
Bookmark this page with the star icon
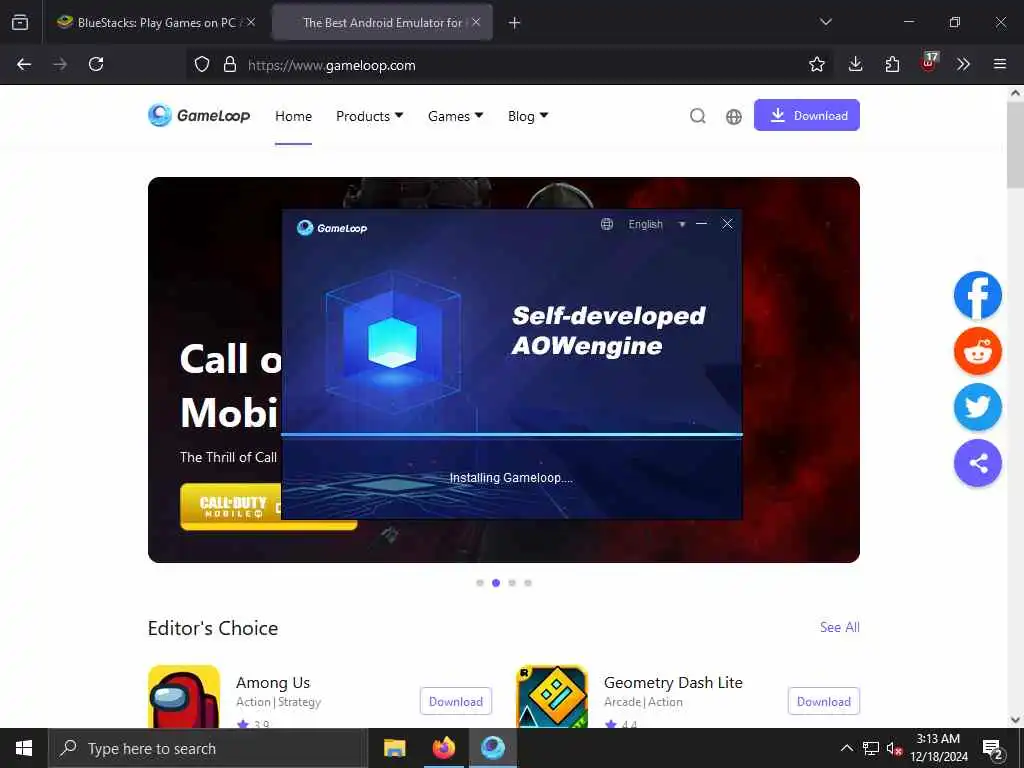(x=816, y=64)
